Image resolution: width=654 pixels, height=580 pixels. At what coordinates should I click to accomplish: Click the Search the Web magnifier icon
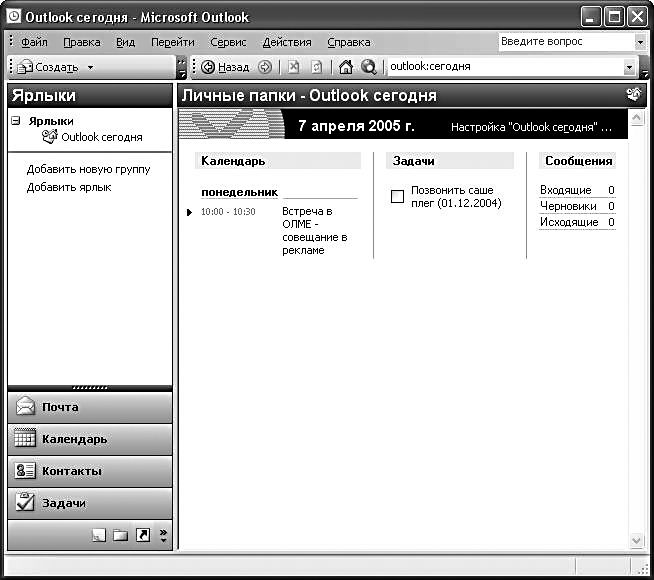coord(368,67)
